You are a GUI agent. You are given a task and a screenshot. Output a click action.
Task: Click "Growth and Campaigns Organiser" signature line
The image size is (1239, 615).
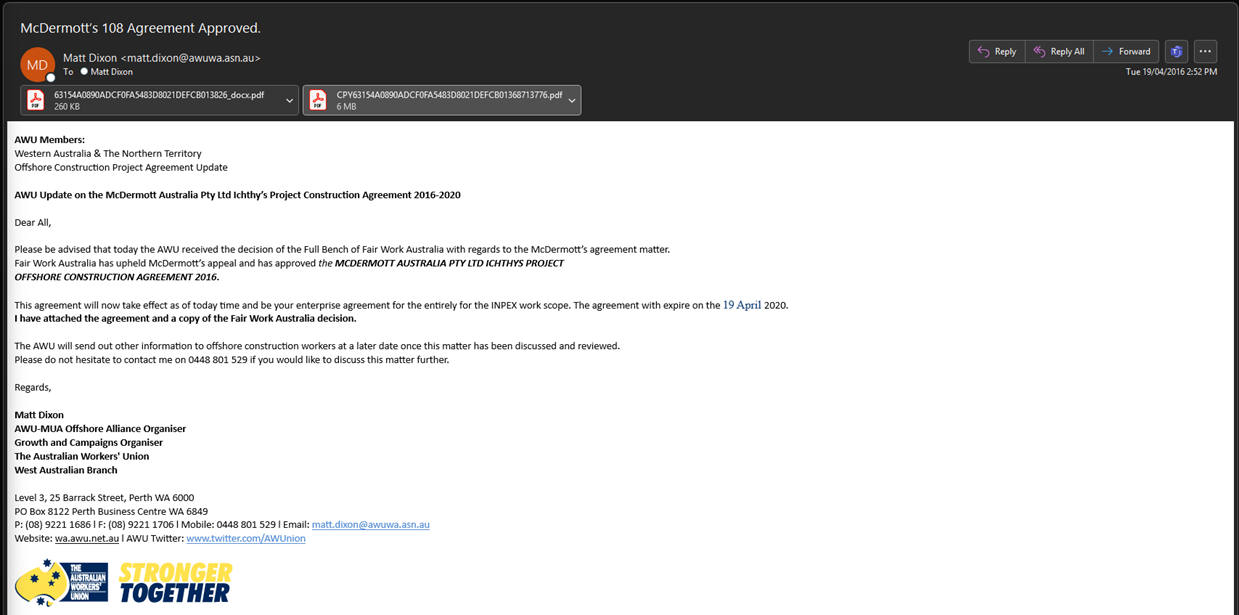point(89,442)
